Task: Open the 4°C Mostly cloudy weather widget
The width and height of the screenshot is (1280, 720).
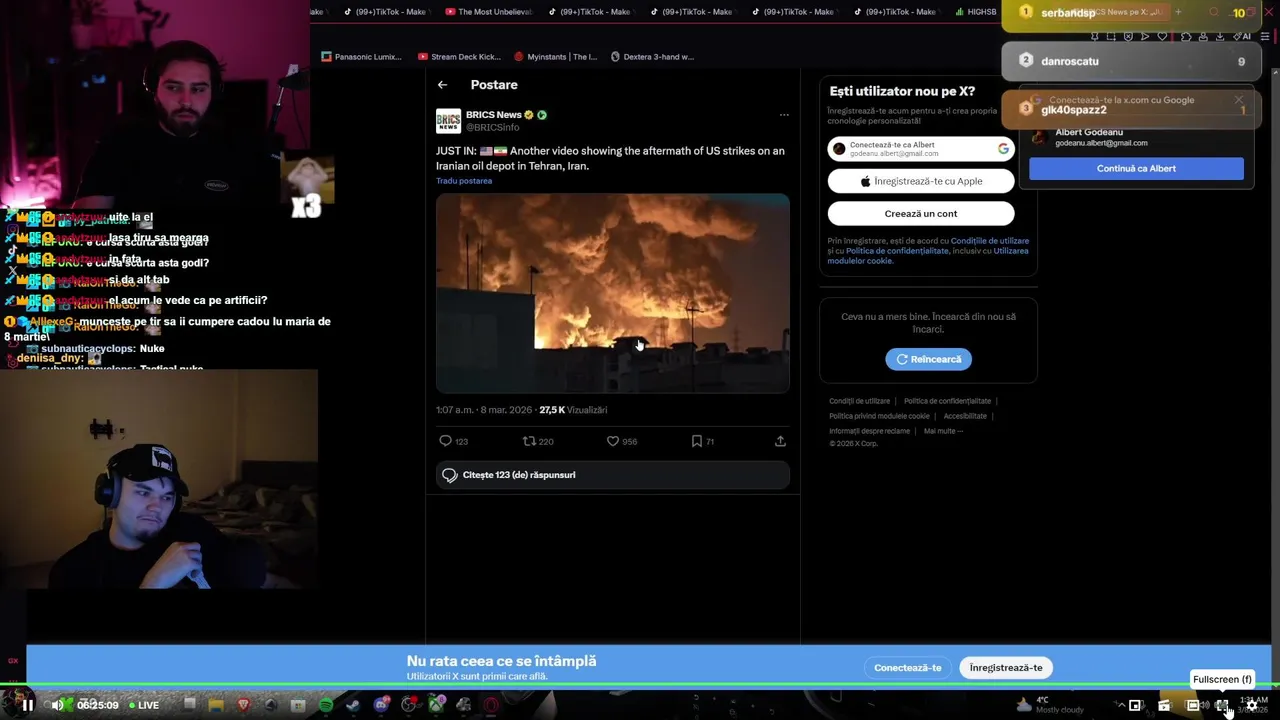Action: point(1050,705)
